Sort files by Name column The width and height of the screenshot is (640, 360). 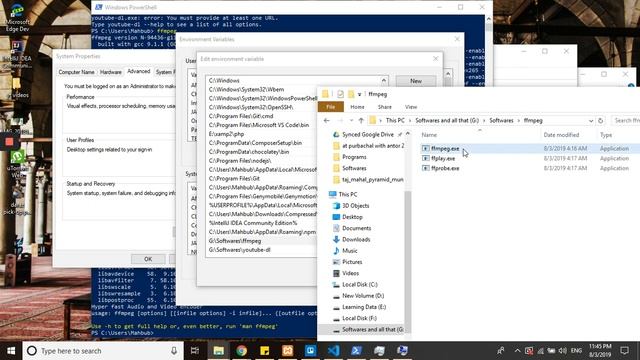coord(429,135)
